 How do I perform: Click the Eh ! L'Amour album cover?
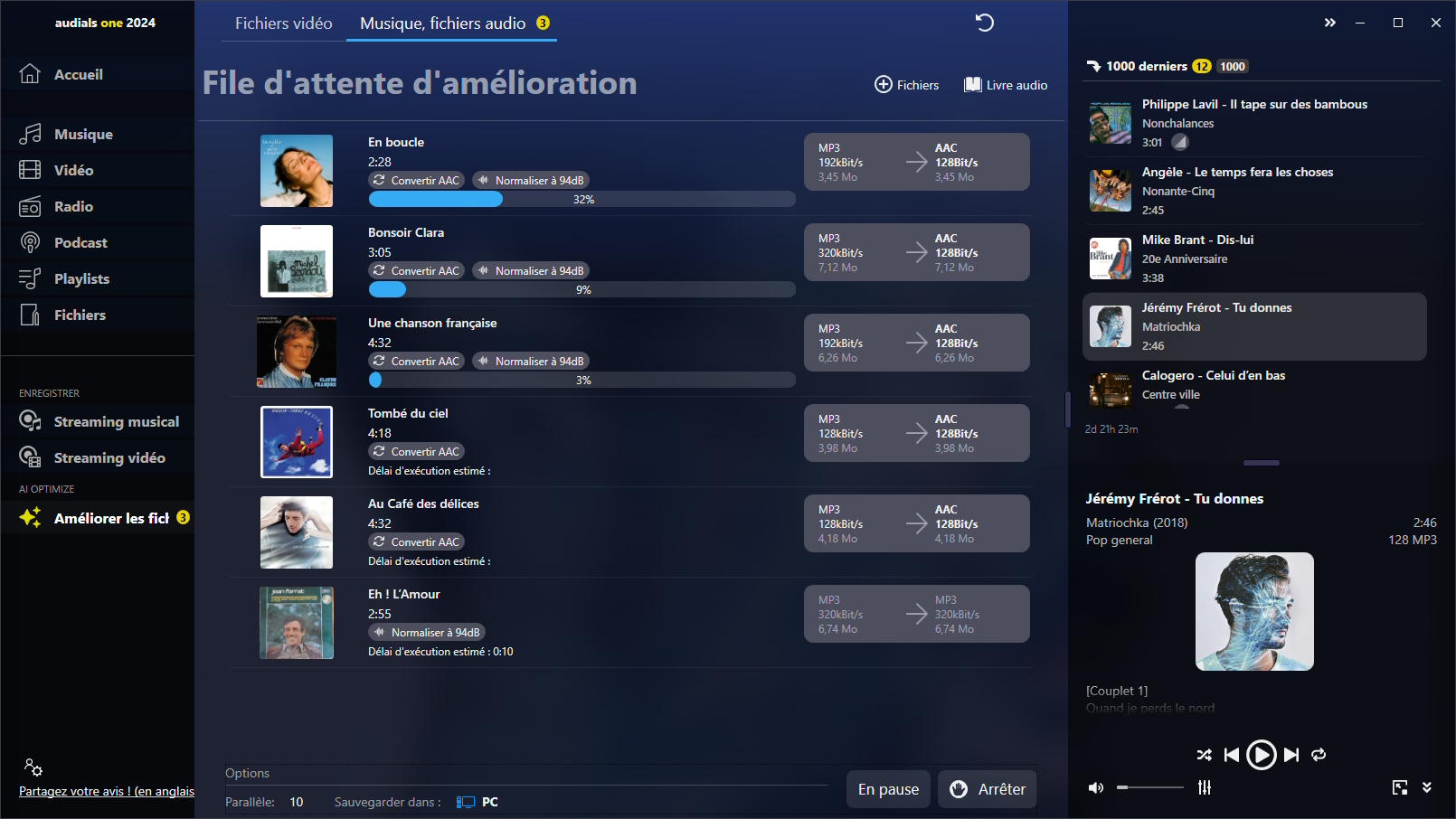click(297, 623)
